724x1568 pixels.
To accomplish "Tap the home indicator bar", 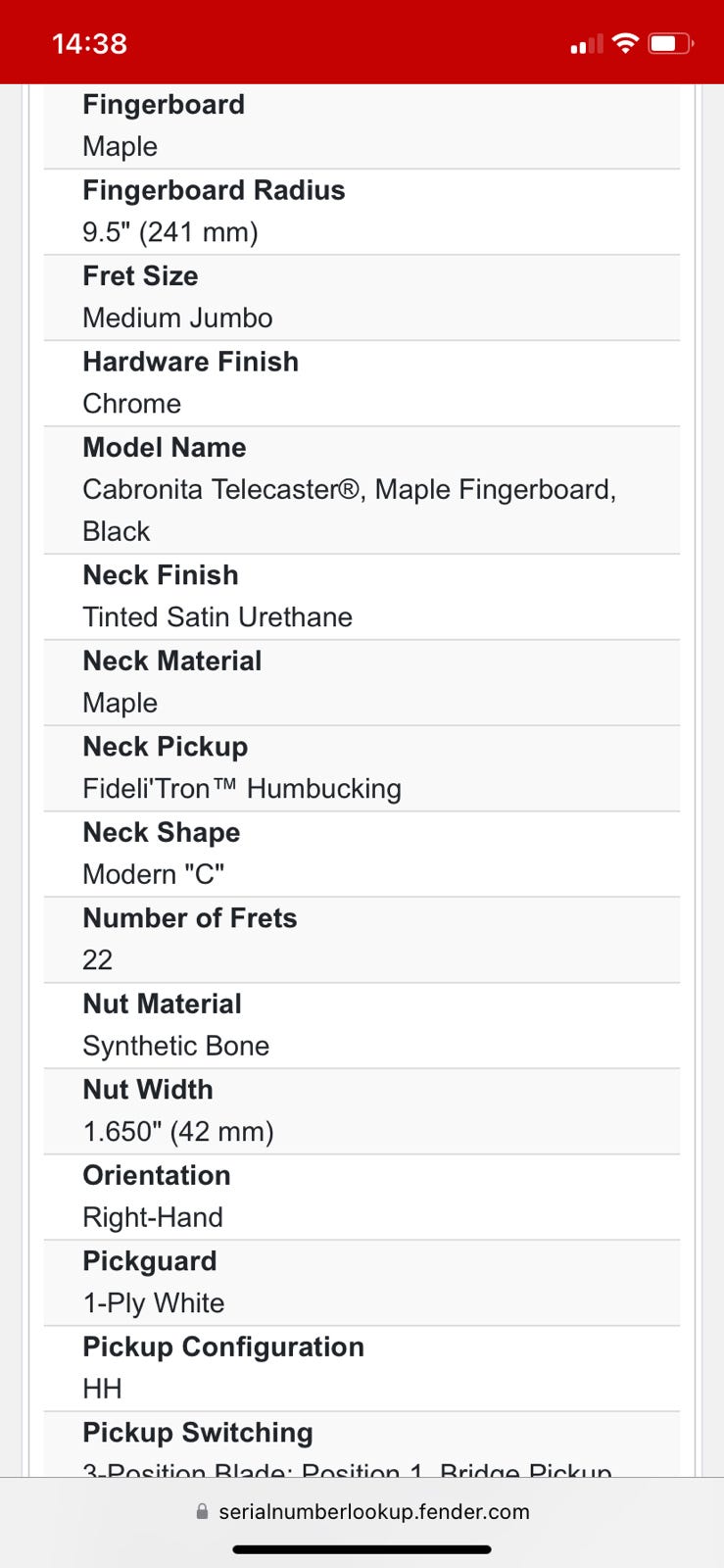I will tap(362, 1549).
